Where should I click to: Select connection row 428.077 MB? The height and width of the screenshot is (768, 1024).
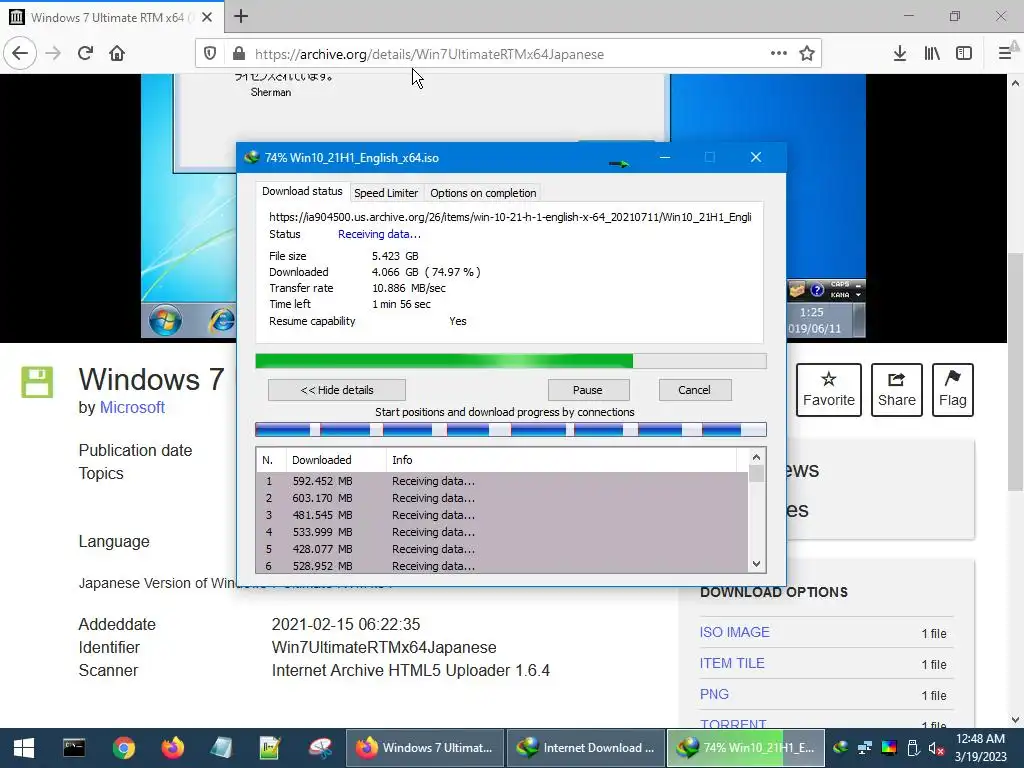(502, 549)
